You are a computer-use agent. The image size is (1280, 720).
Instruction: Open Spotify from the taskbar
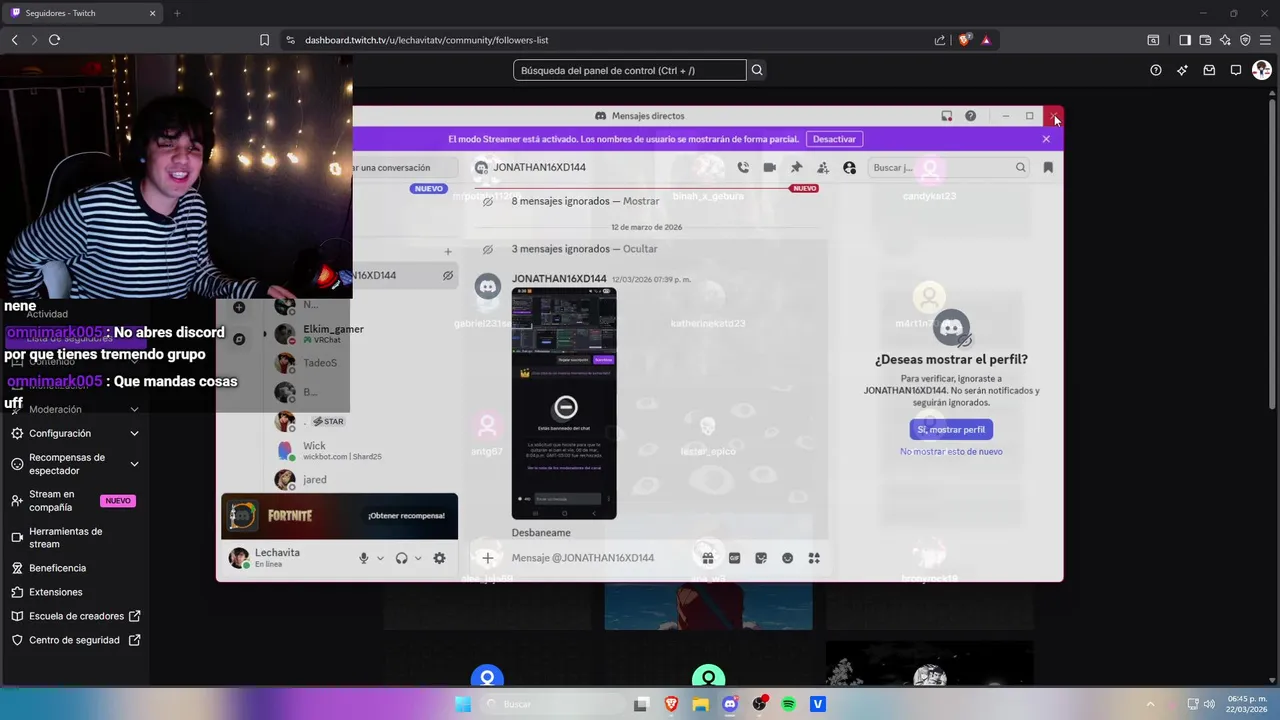[788, 704]
